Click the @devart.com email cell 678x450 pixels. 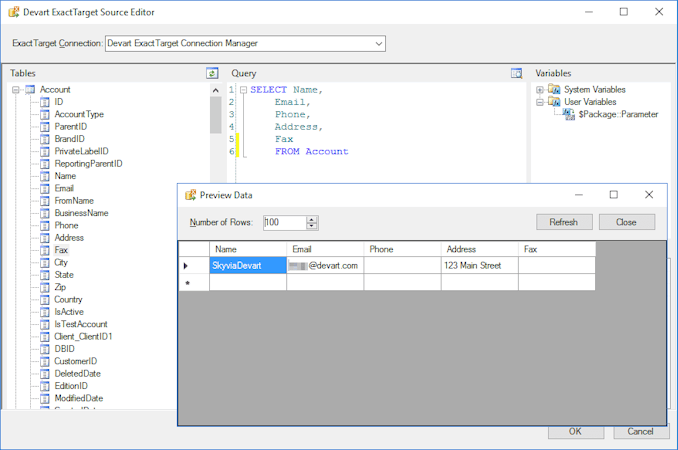325,265
